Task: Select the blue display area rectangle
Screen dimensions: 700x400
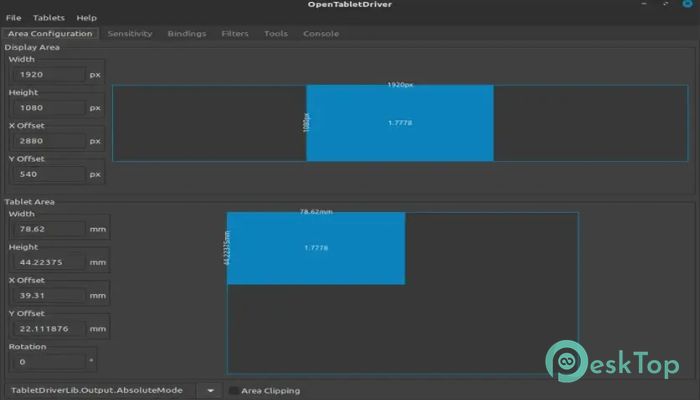Action: (x=400, y=123)
